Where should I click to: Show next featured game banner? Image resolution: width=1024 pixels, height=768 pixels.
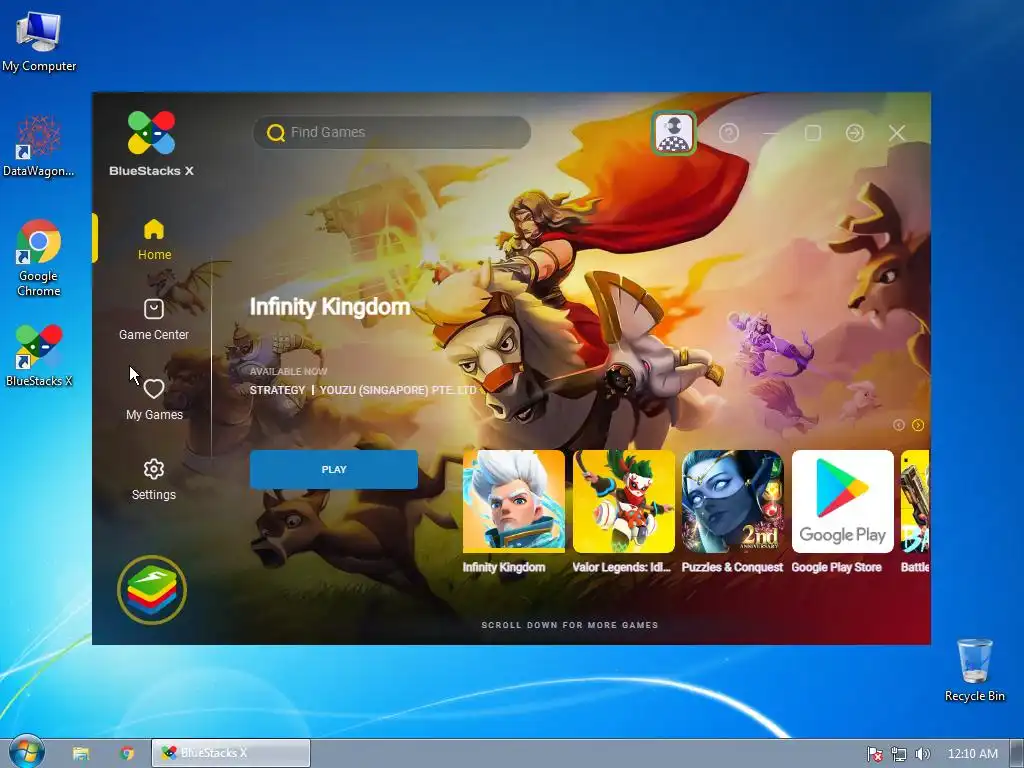[x=918, y=425]
